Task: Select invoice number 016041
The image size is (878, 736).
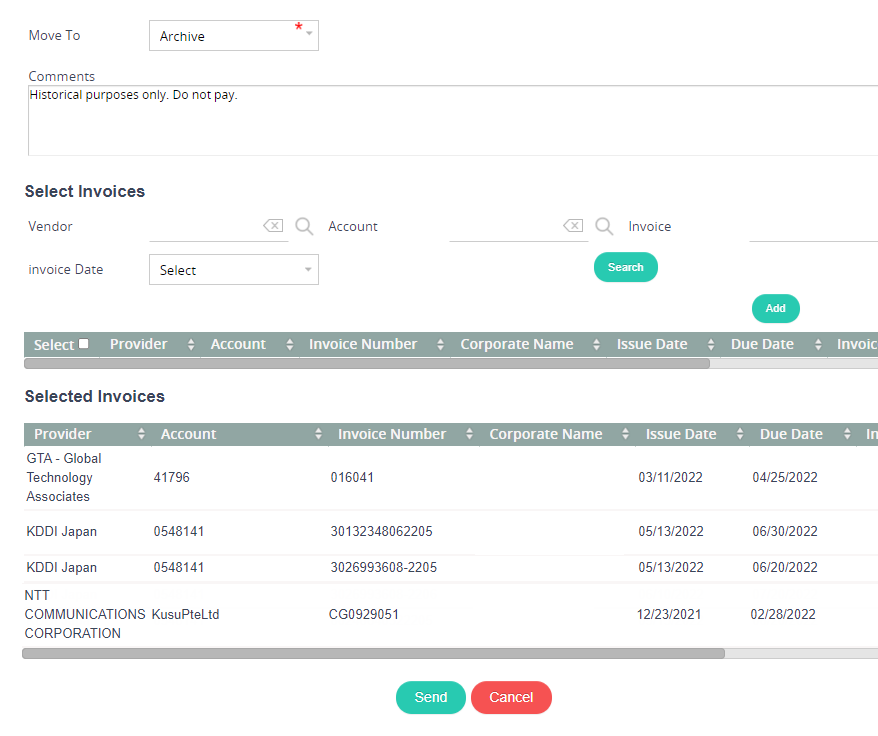Action: point(352,478)
